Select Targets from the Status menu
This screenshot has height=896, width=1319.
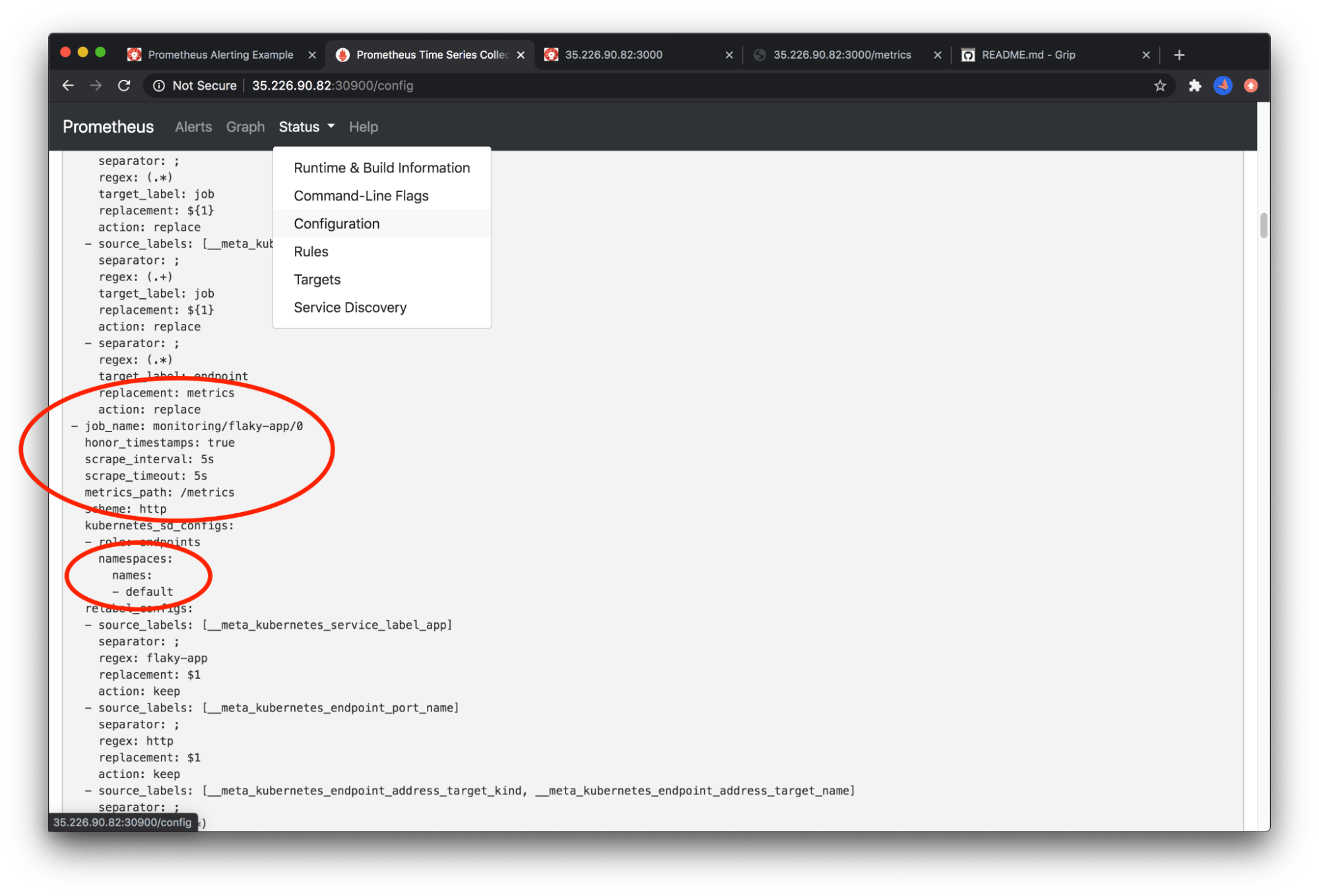pos(317,279)
